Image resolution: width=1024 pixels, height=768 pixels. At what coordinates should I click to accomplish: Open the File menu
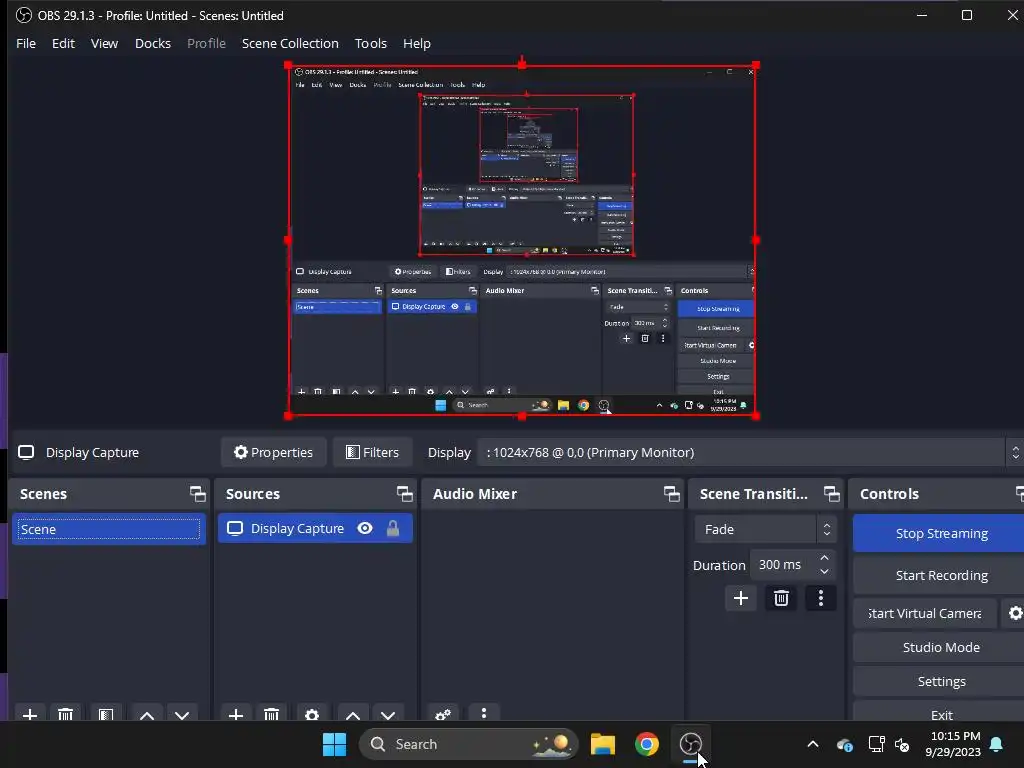26,43
